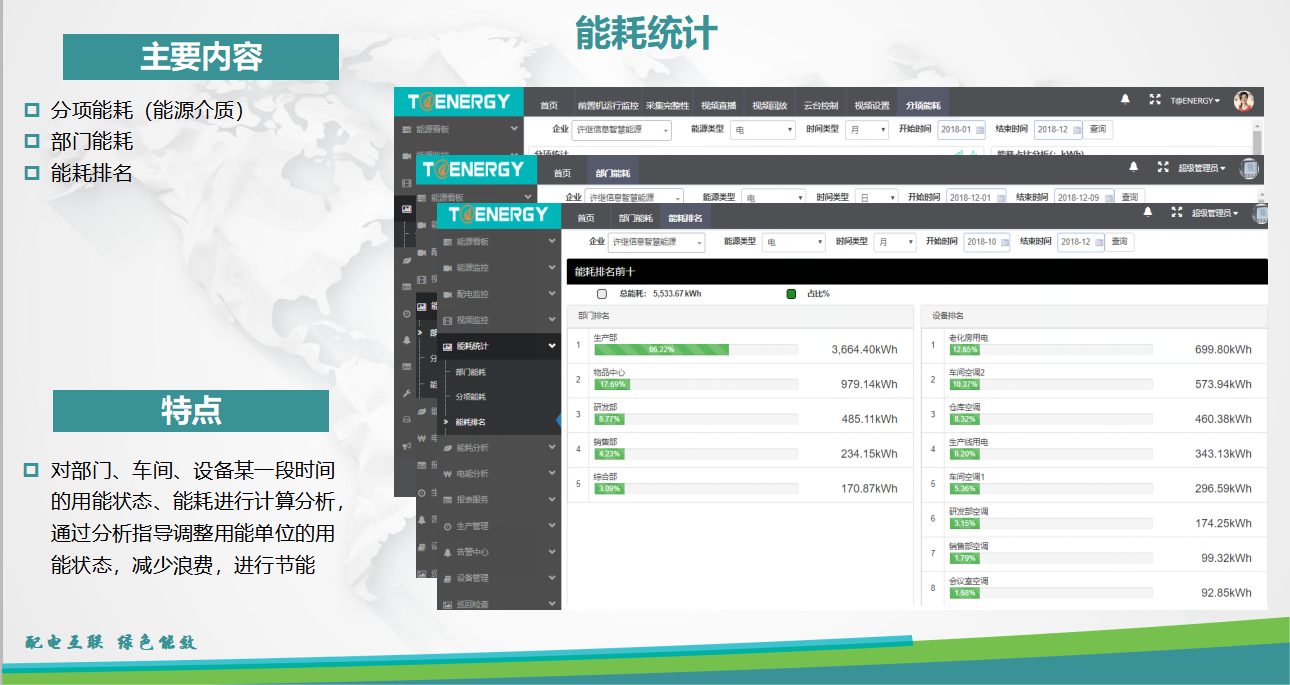The image size is (1290, 685).
Task: Click the notification bell in 能耗排名 window header
Action: tap(1148, 212)
